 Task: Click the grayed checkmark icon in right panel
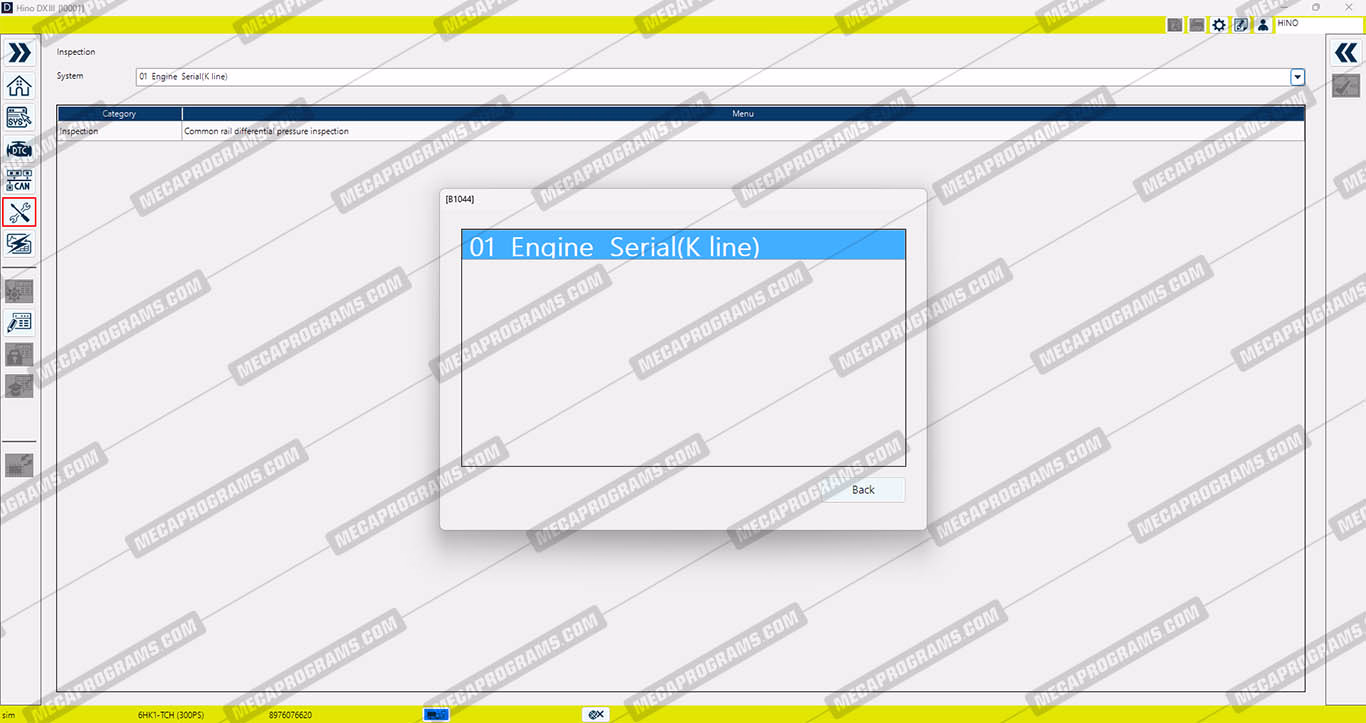click(1346, 86)
